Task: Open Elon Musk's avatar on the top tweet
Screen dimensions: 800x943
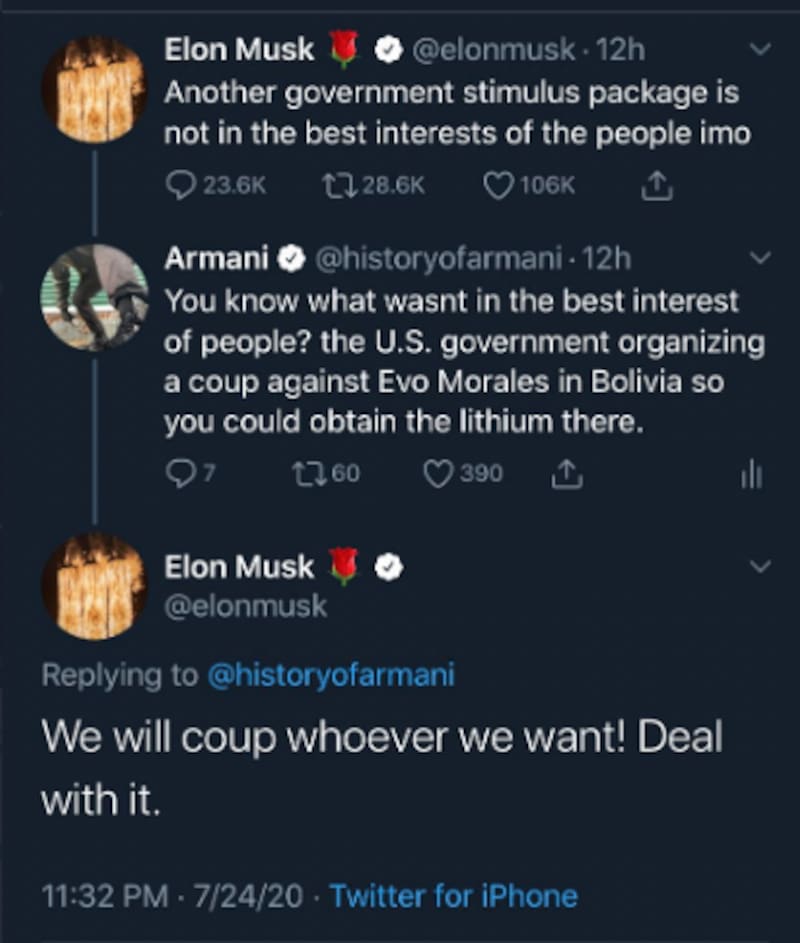Action: pyautogui.click(x=94, y=89)
